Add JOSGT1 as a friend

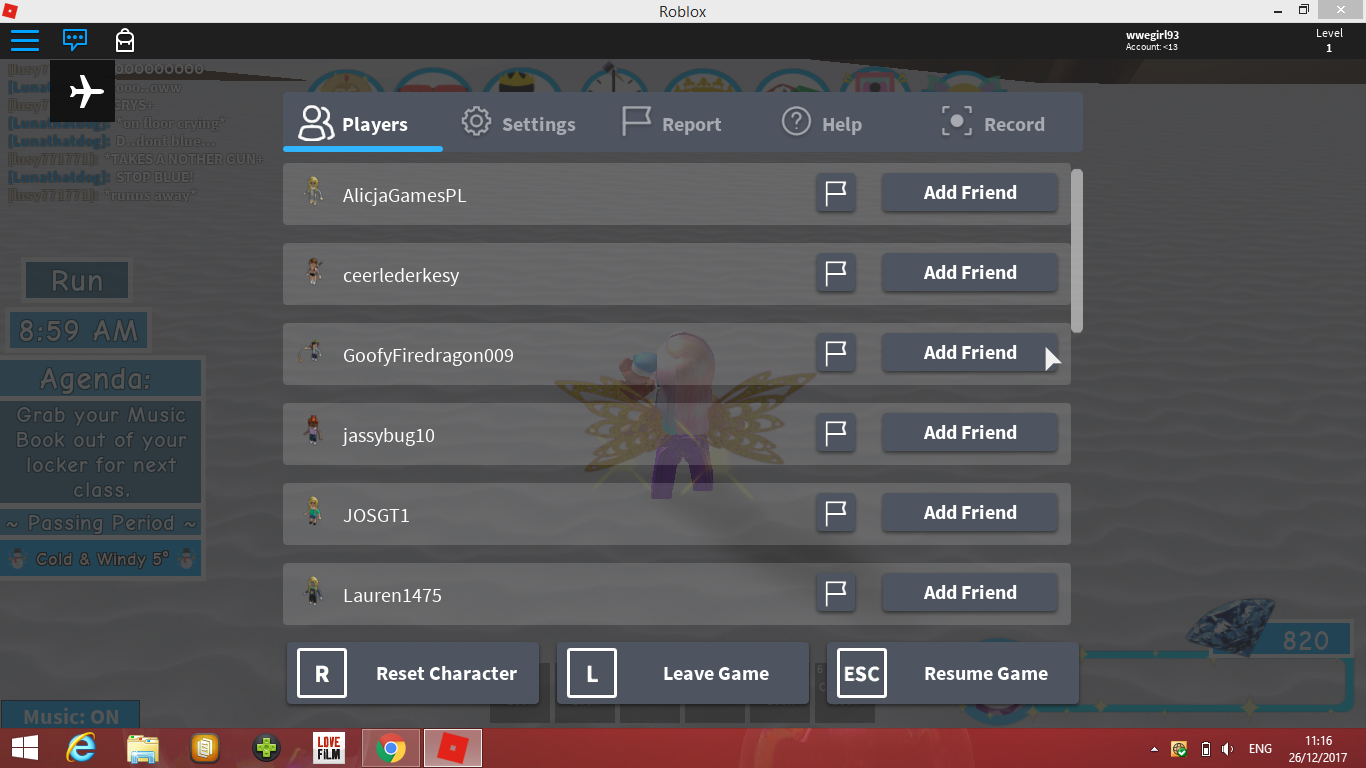970,513
